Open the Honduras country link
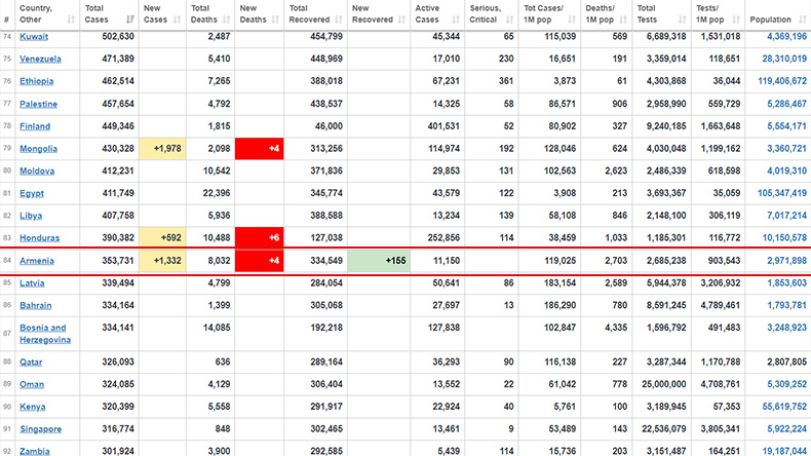The width and height of the screenshot is (811, 456). point(39,238)
